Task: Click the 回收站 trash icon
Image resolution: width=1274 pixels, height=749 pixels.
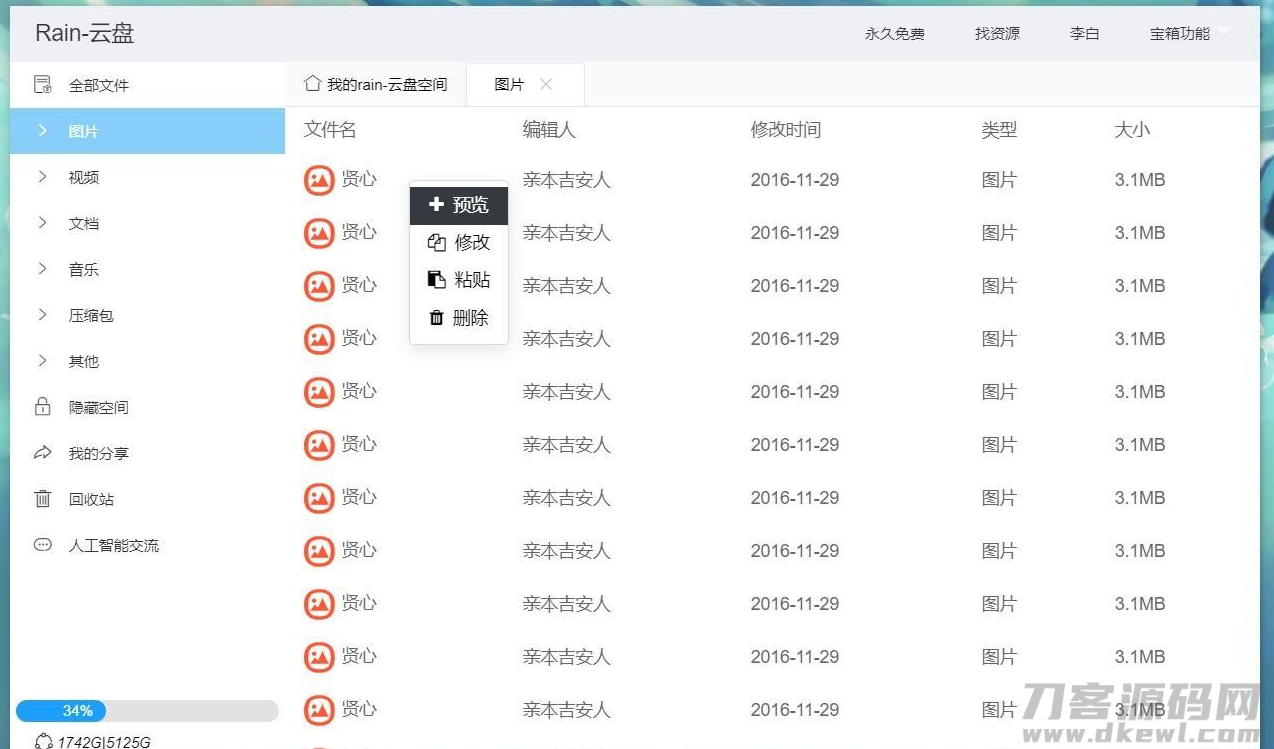Action: coord(43,499)
